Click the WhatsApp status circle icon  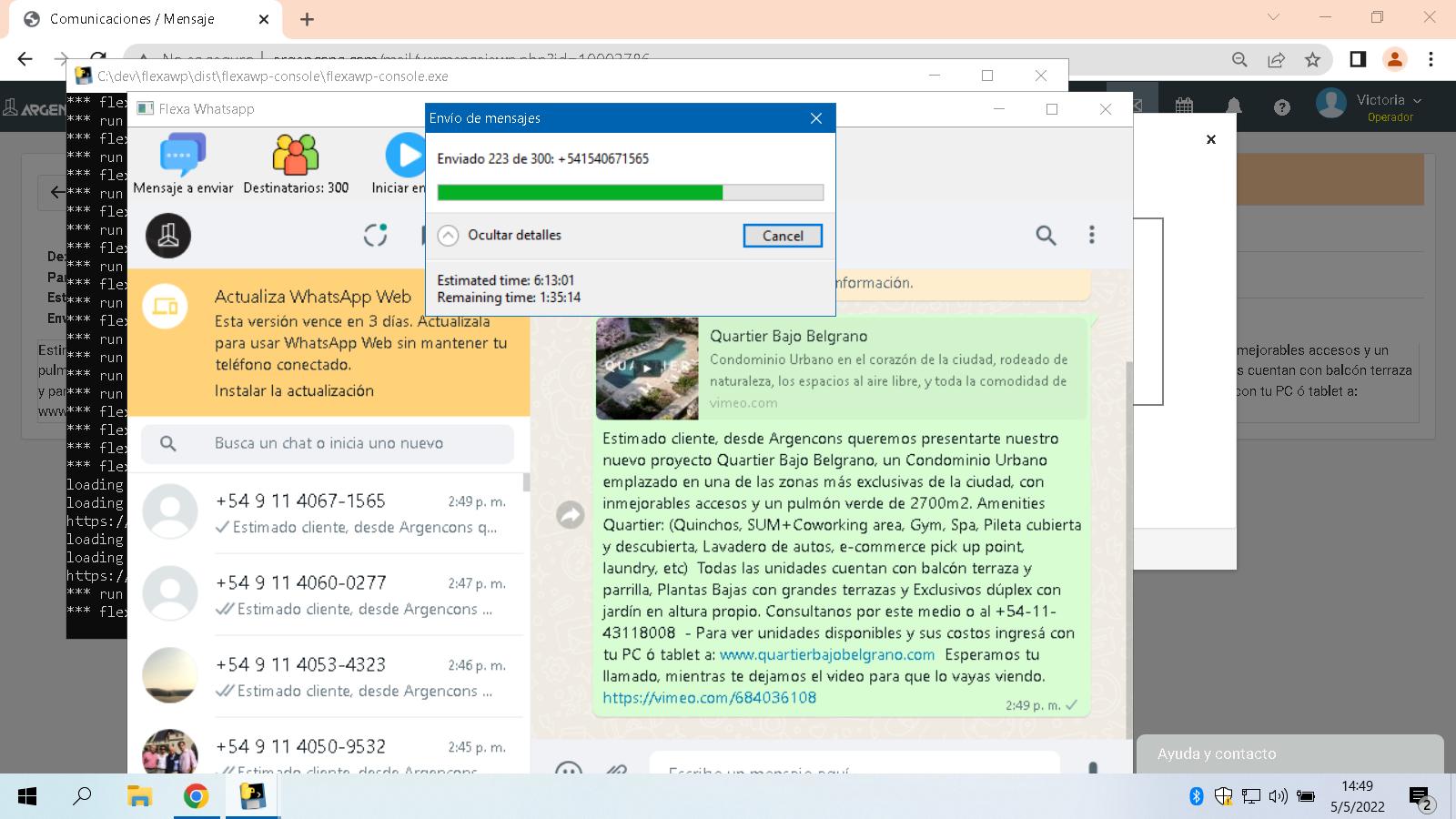376,235
